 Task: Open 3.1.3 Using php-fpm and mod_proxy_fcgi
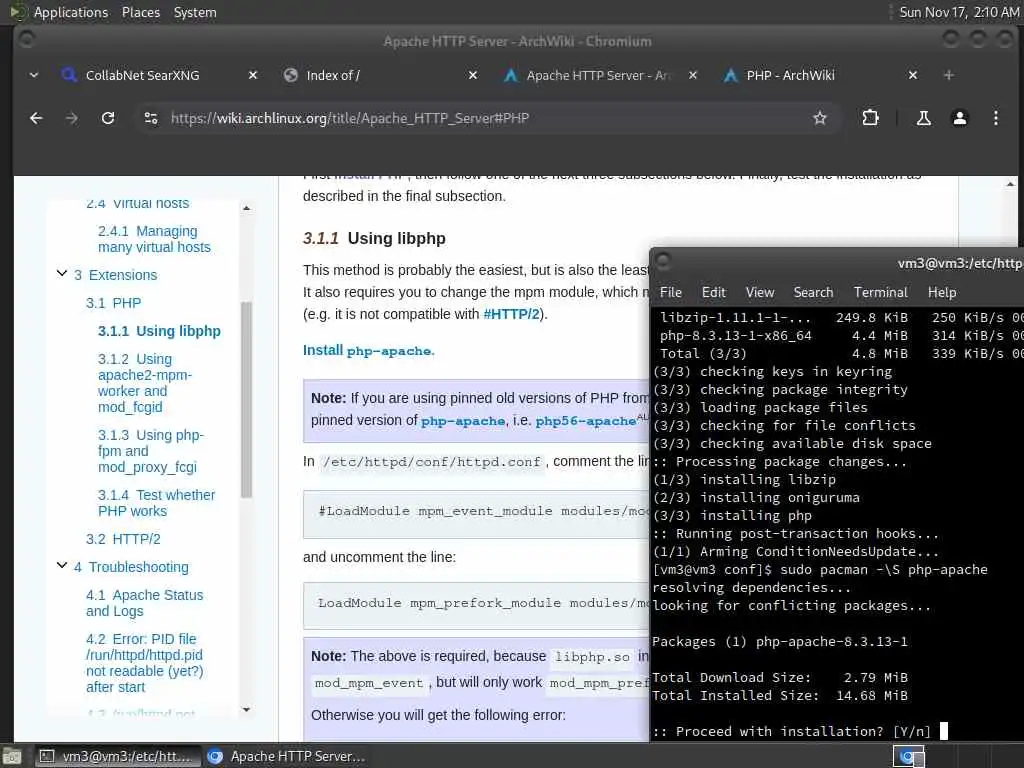(151, 451)
